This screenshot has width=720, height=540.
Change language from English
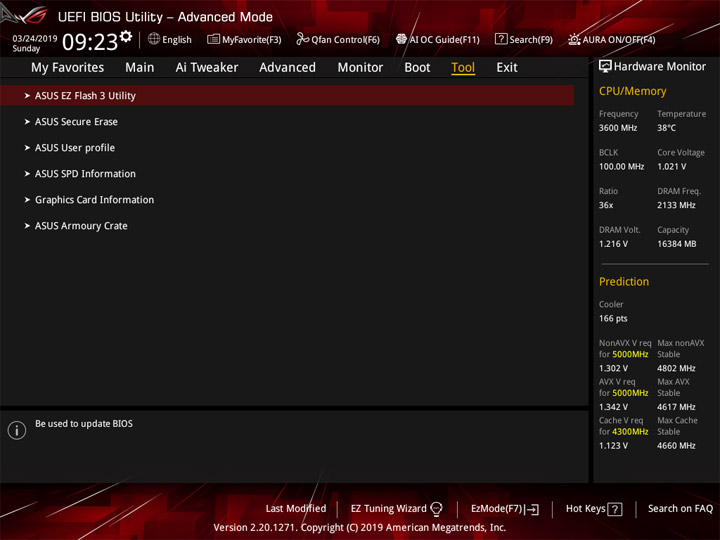177,40
